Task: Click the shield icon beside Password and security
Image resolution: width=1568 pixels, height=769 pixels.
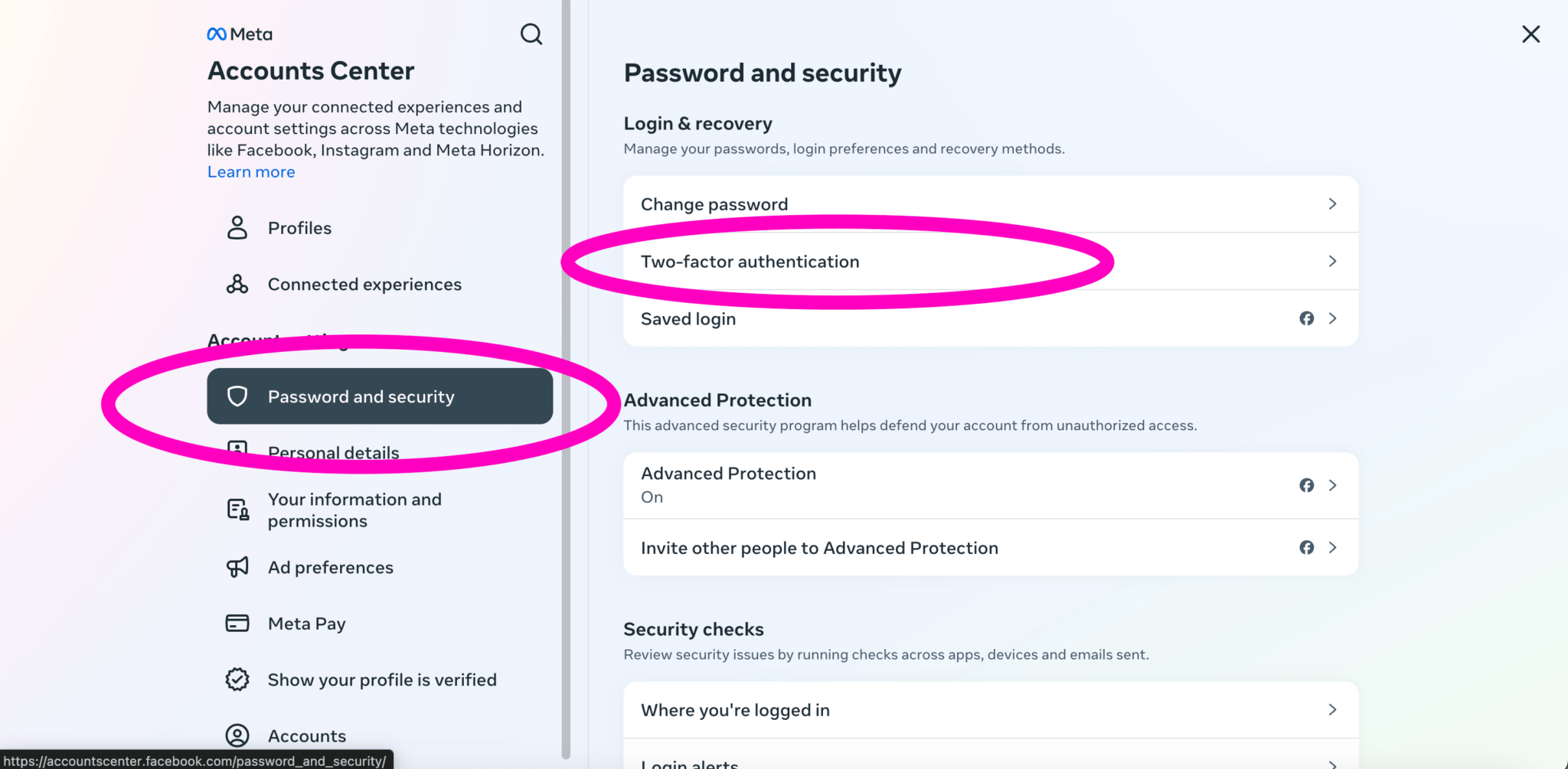Action: coord(238,396)
